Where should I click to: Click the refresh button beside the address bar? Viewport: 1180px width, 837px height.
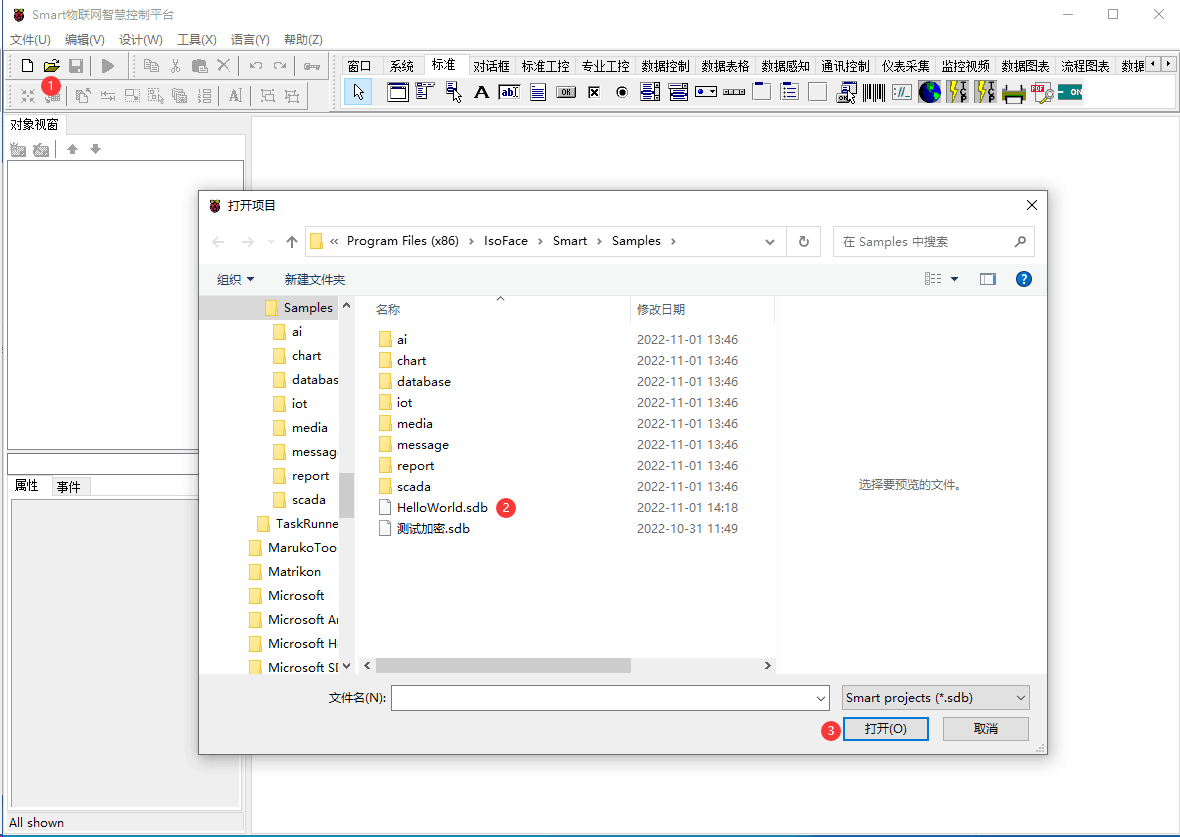coord(804,242)
